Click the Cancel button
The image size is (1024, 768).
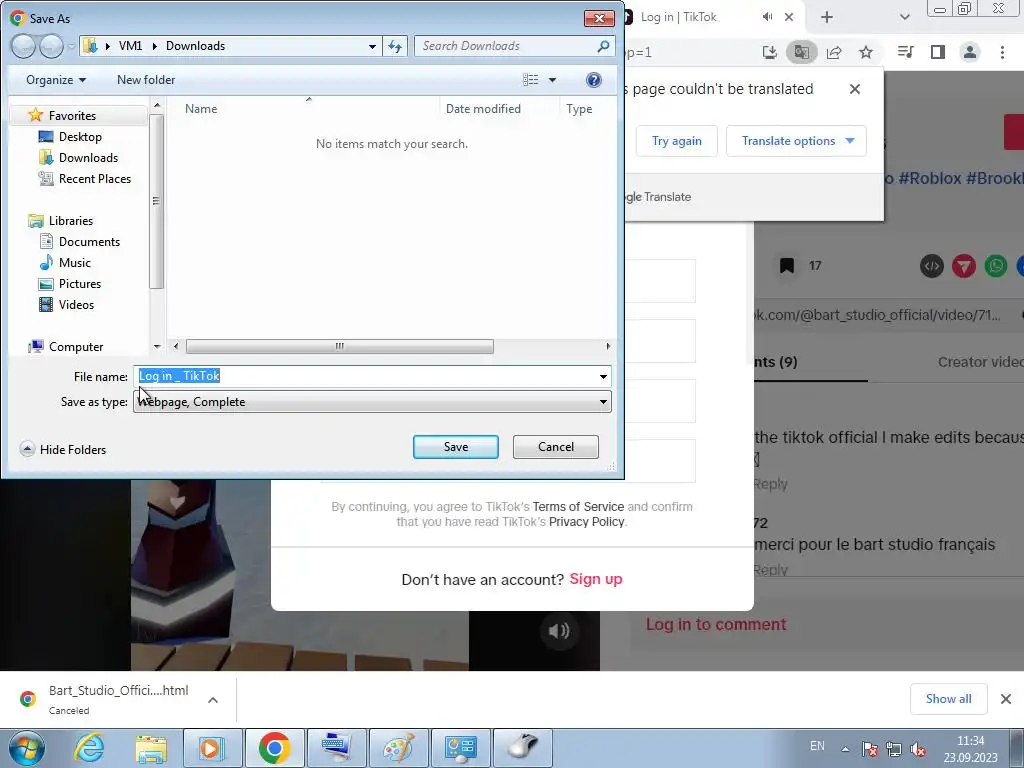click(556, 447)
